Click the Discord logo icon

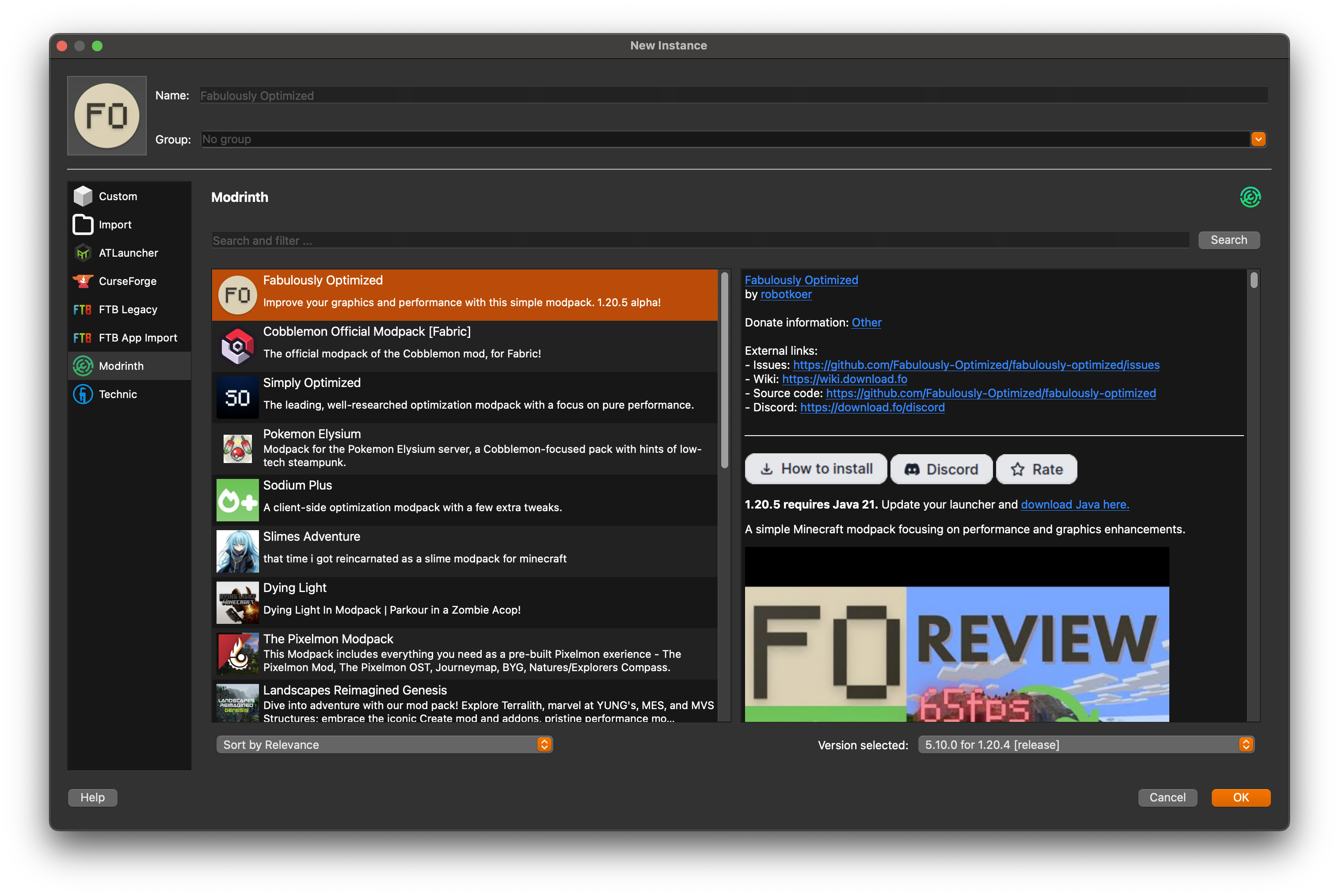coord(912,470)
